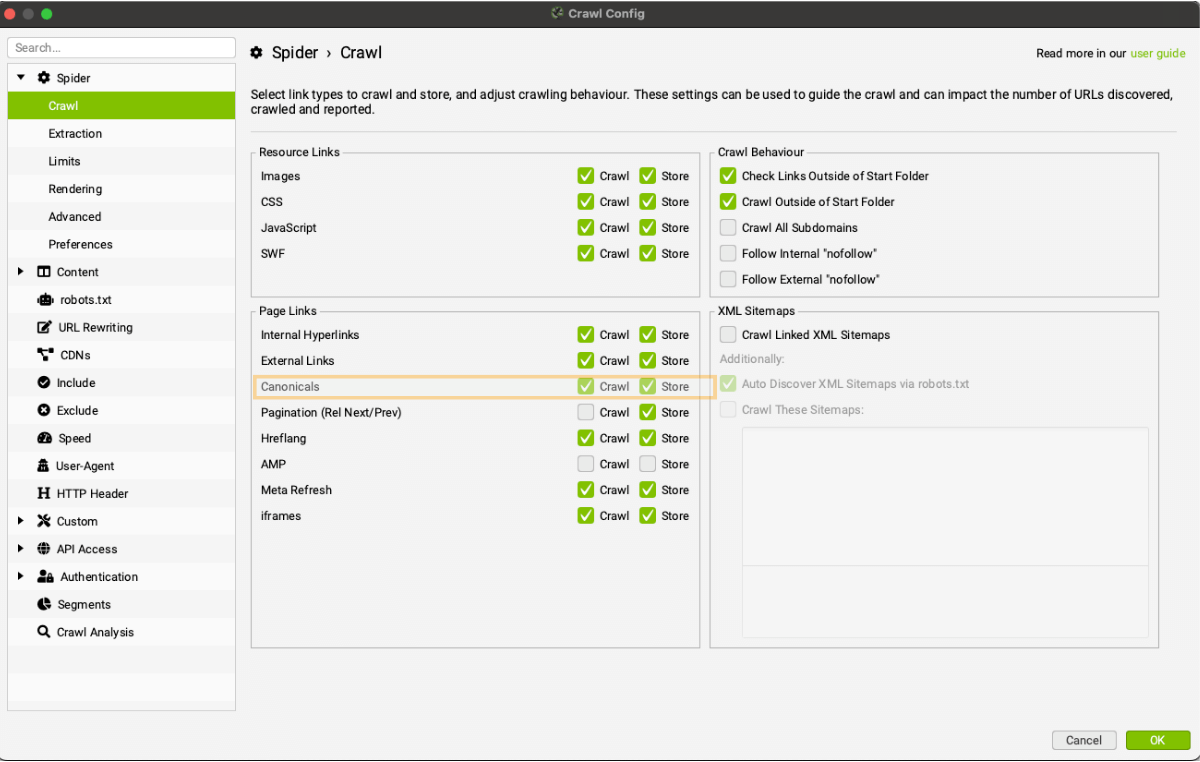
Task: Enable Crawl Linked XML Sitemaps
Action: pos(728,334)
